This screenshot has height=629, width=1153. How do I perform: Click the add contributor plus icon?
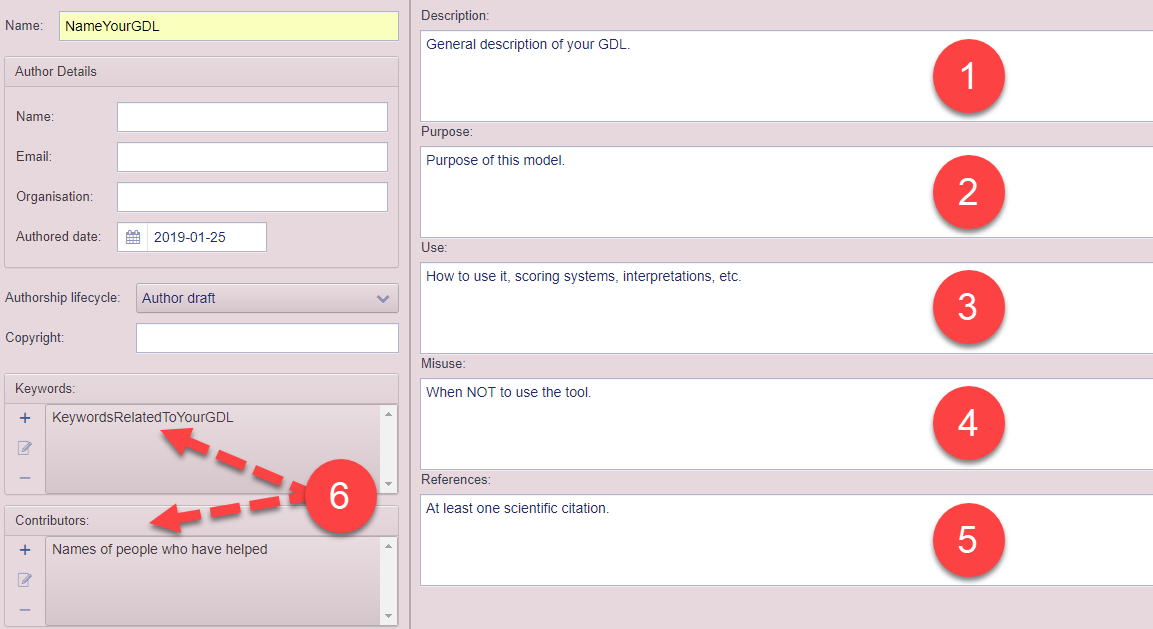pyautogui.click(x=25, y=550)
